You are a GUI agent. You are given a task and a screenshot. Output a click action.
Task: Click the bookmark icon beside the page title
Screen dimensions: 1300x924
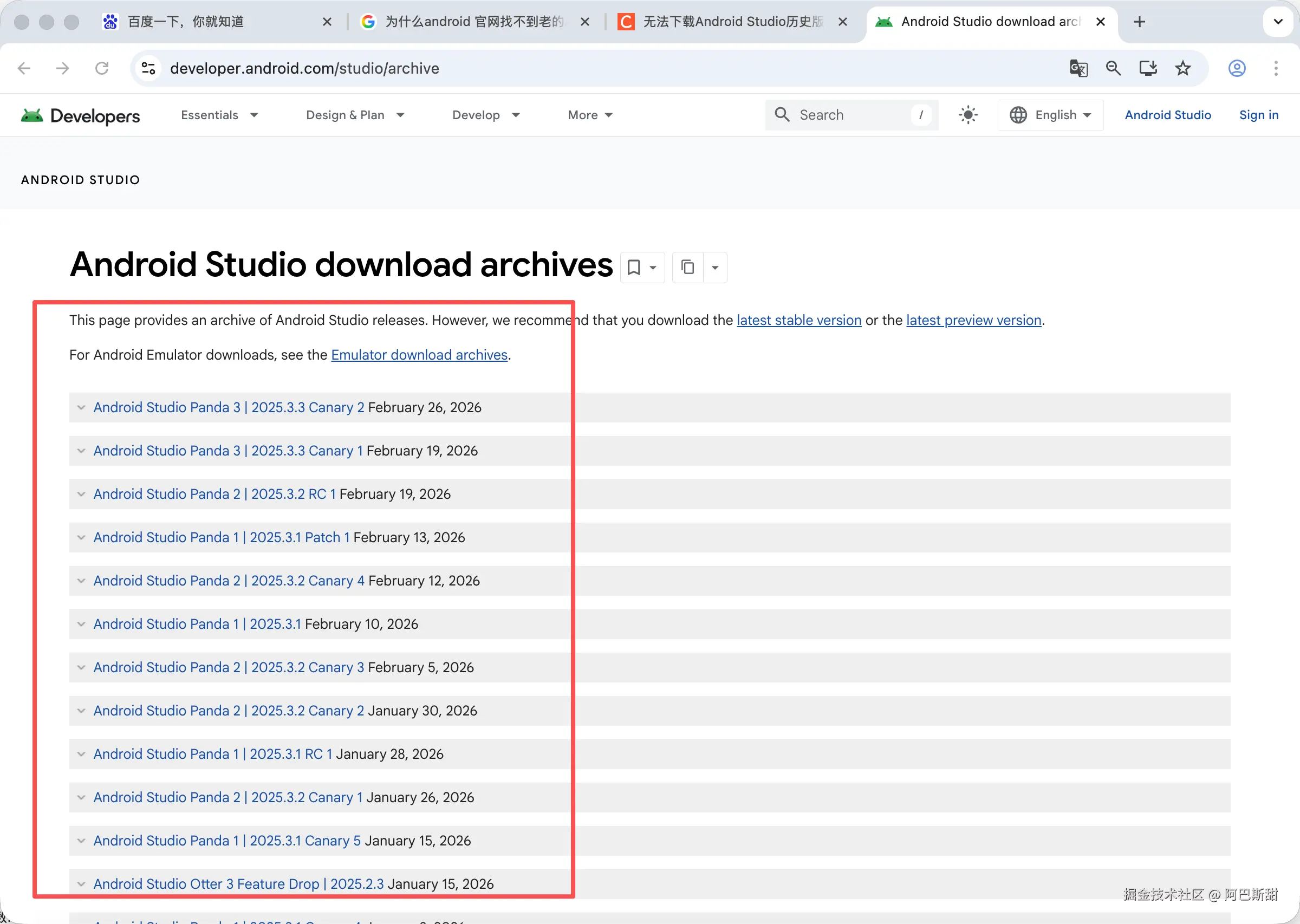point(634,268)
